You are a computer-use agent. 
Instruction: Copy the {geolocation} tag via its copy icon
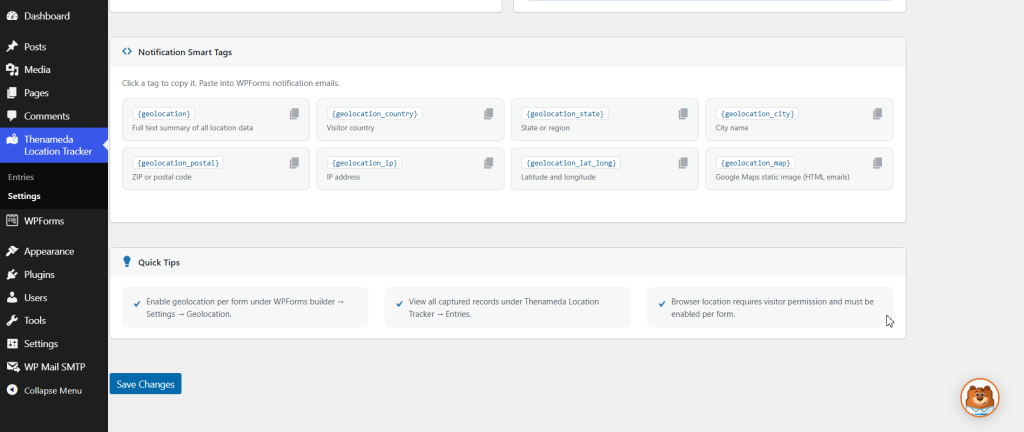click(x=295, y=114)
